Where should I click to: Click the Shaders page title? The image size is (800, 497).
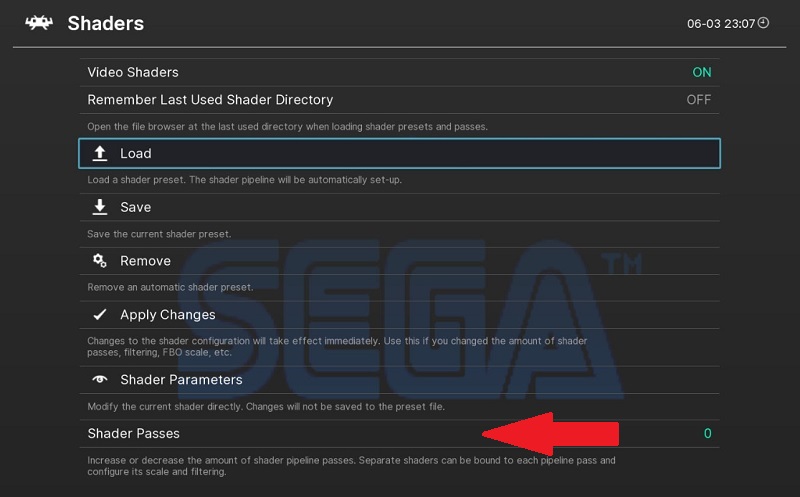tap(106, 23)
